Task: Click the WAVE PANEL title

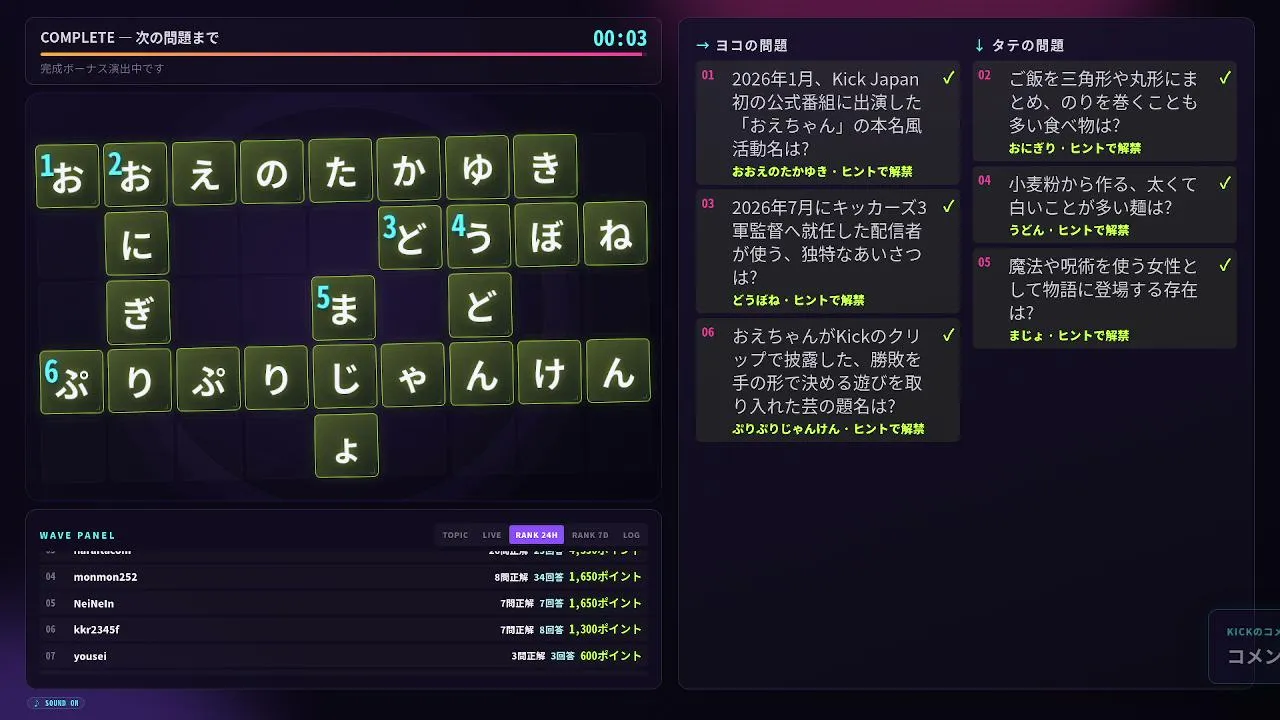Action: click(x=78, y=536)
